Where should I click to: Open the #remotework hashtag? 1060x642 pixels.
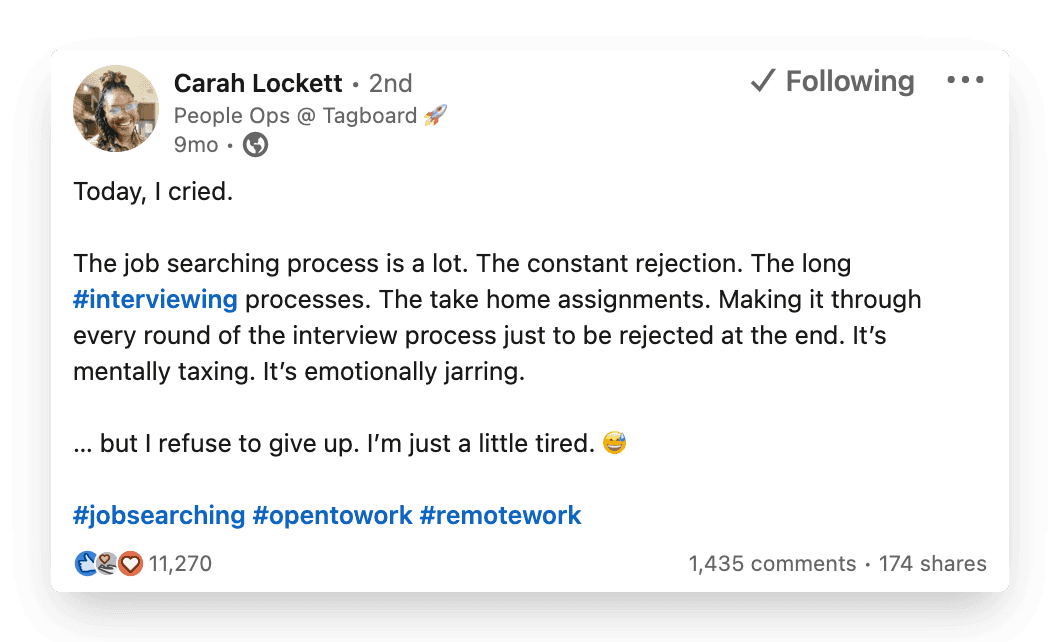pyautogui.click(x=500, y=515)
